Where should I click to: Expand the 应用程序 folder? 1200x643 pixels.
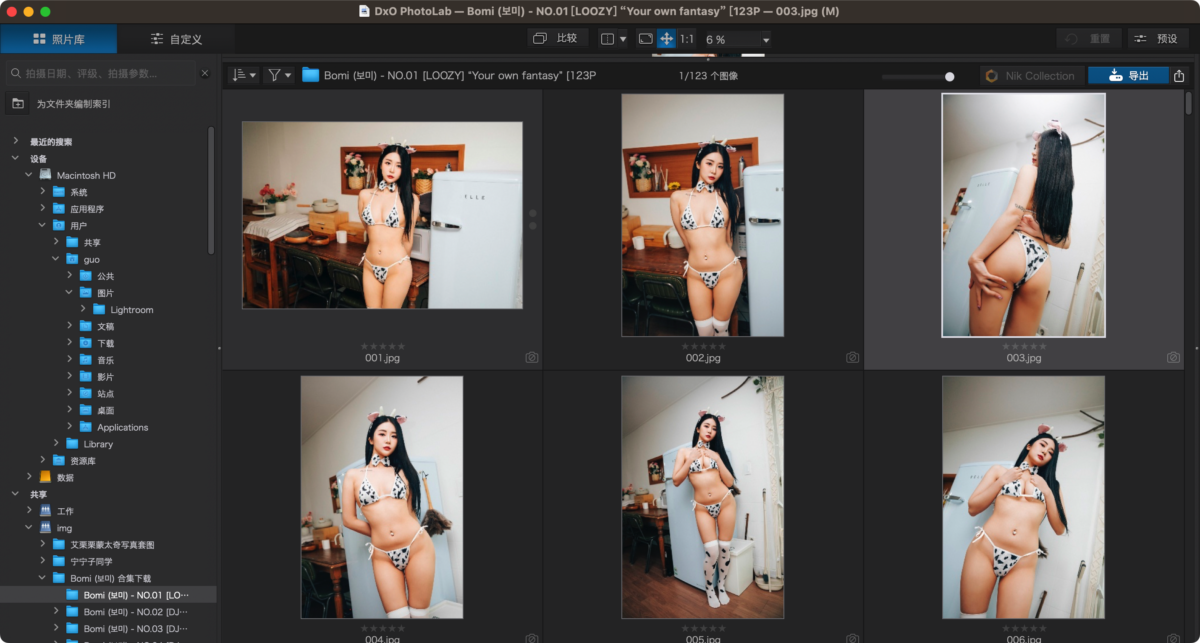point(43,208)
